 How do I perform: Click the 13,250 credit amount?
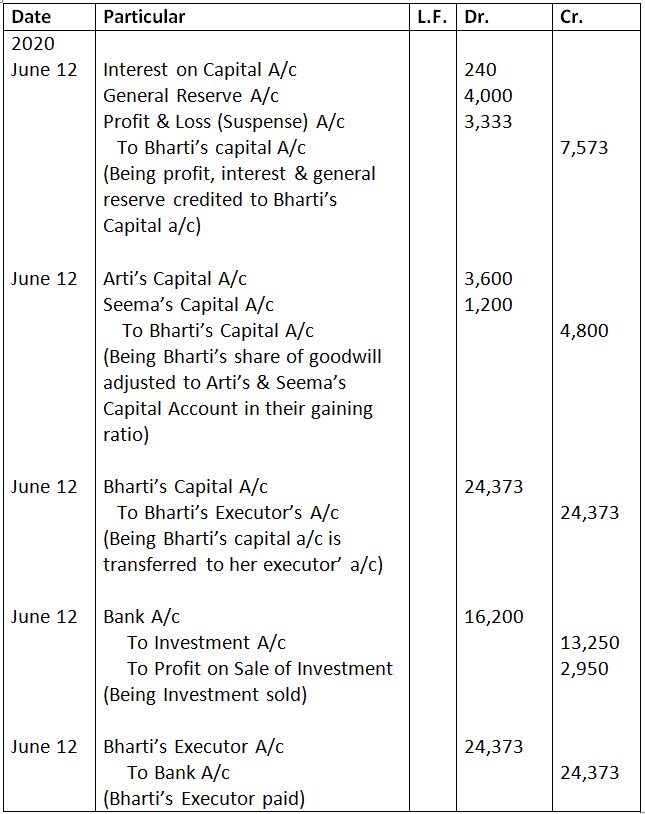click(589, 643)
